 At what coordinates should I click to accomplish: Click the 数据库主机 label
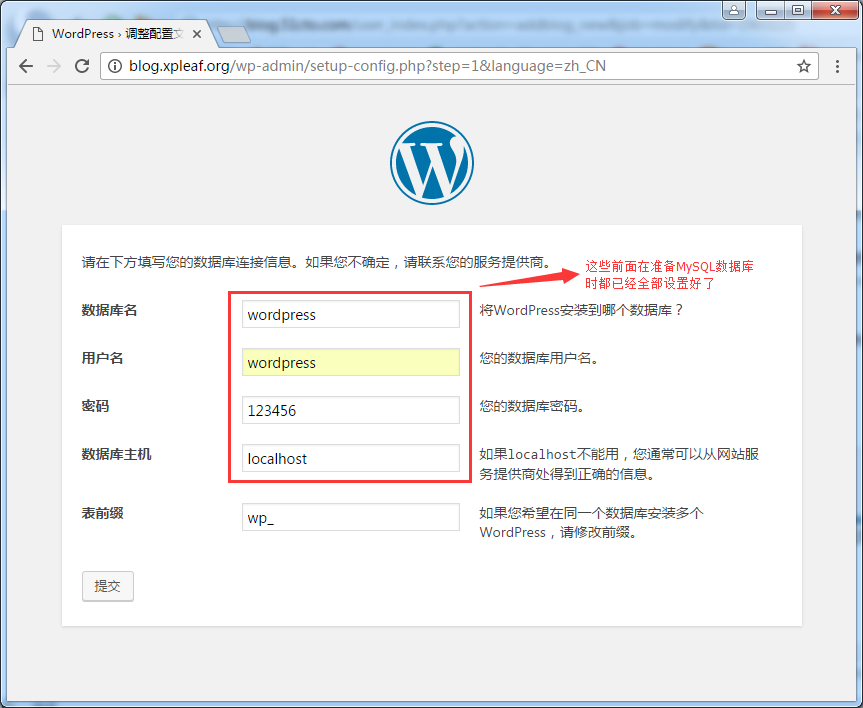tap(116, 454)
